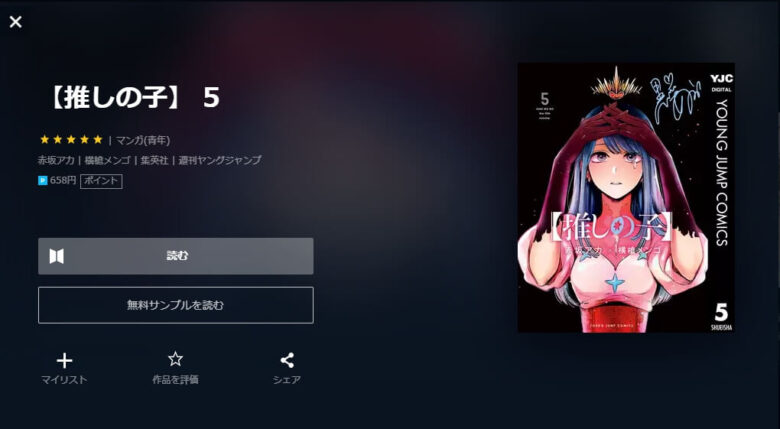The height and width of the screenshot is (429, 780).
Task: Click the title text 【推しの子】 5
Action: tap(133, 97)
